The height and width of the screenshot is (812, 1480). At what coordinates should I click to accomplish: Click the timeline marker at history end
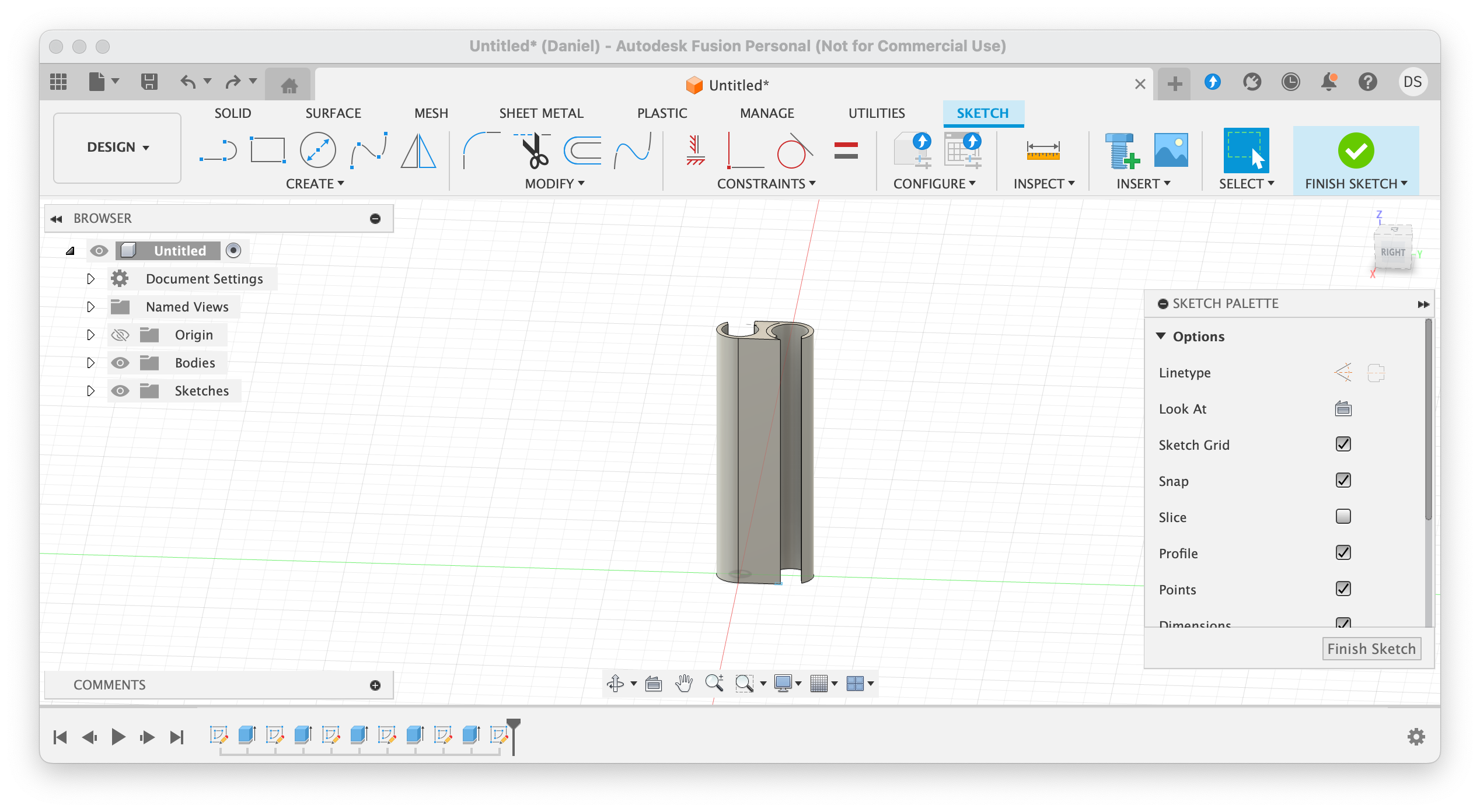tap(513, 736)
